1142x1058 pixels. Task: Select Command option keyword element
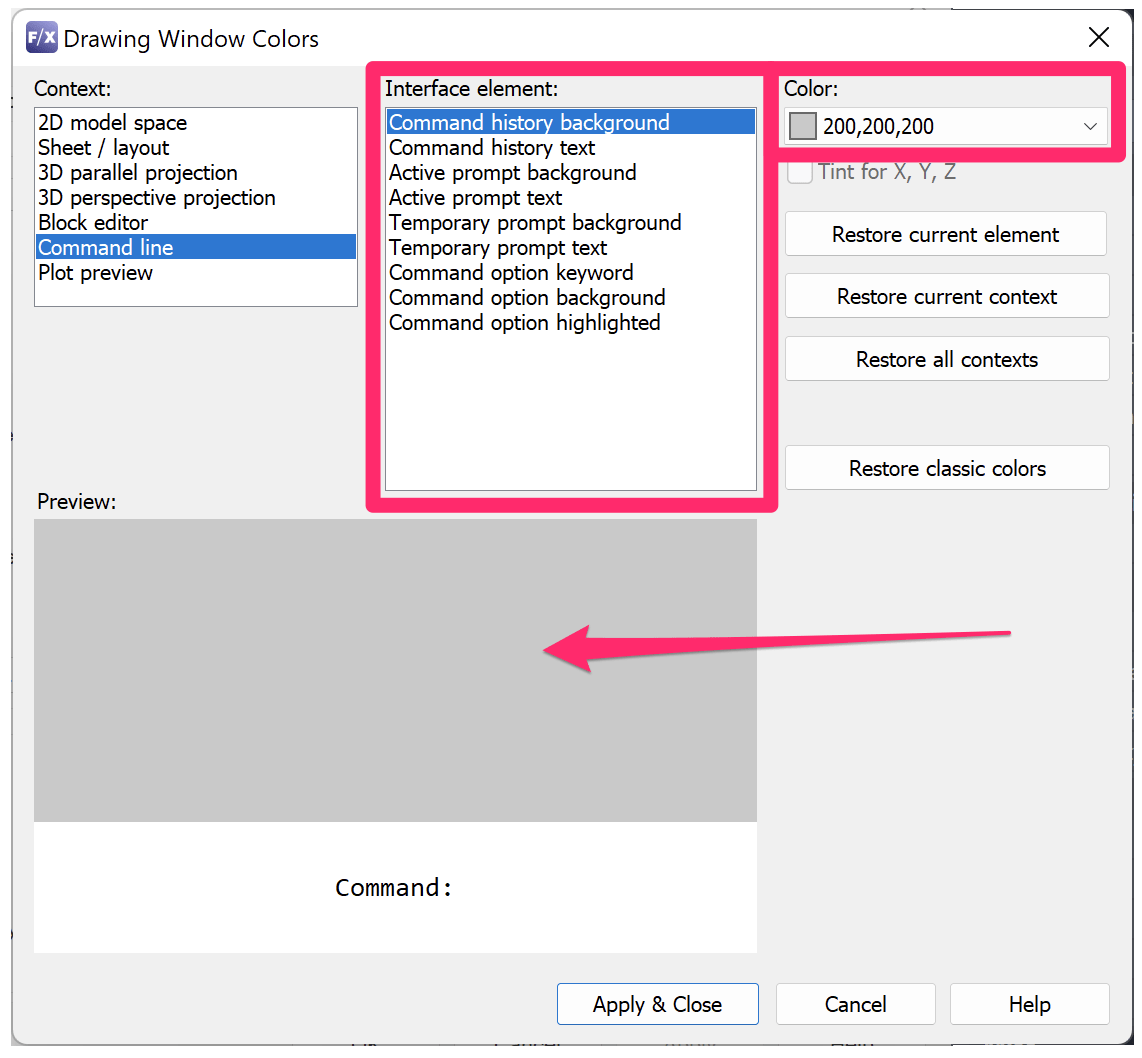(x=511, y=272)
